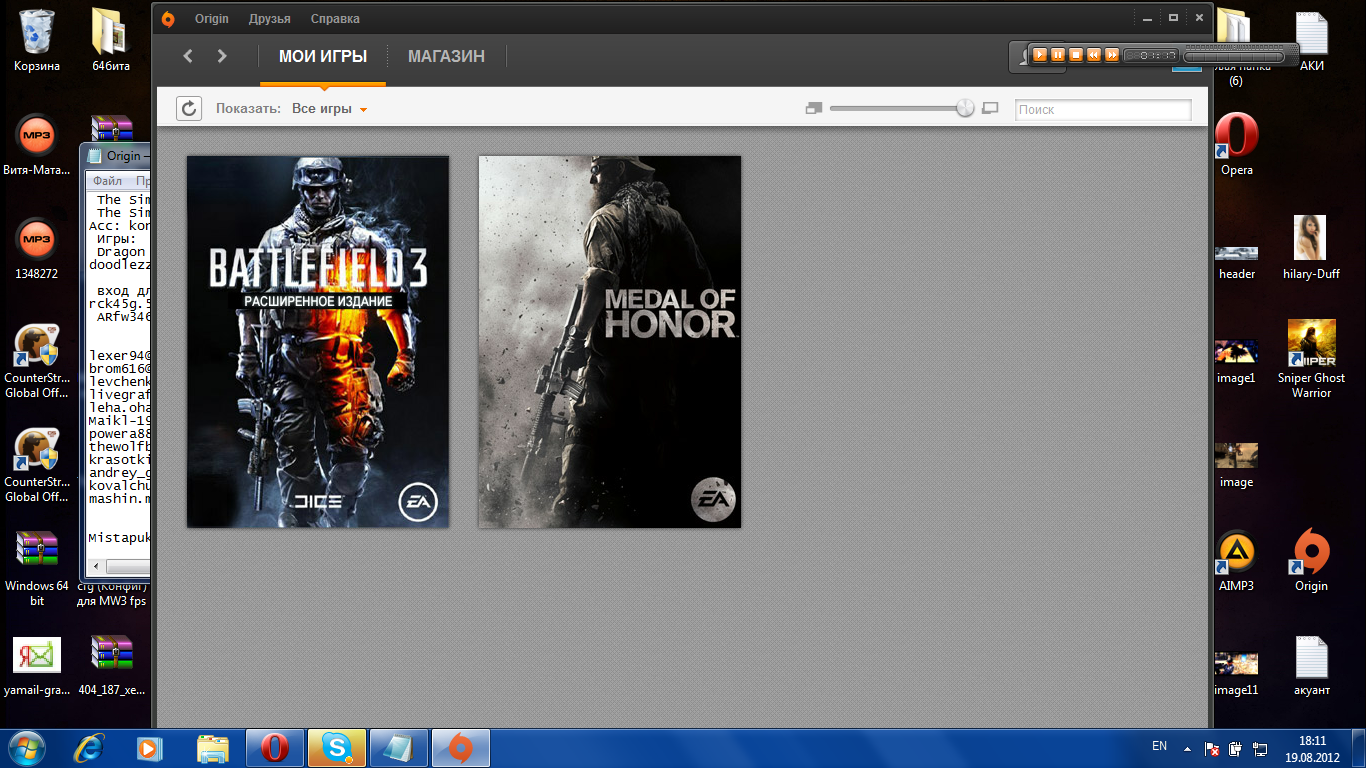
Task: Click the power plug tray icon
Action: click(1235, 748)
